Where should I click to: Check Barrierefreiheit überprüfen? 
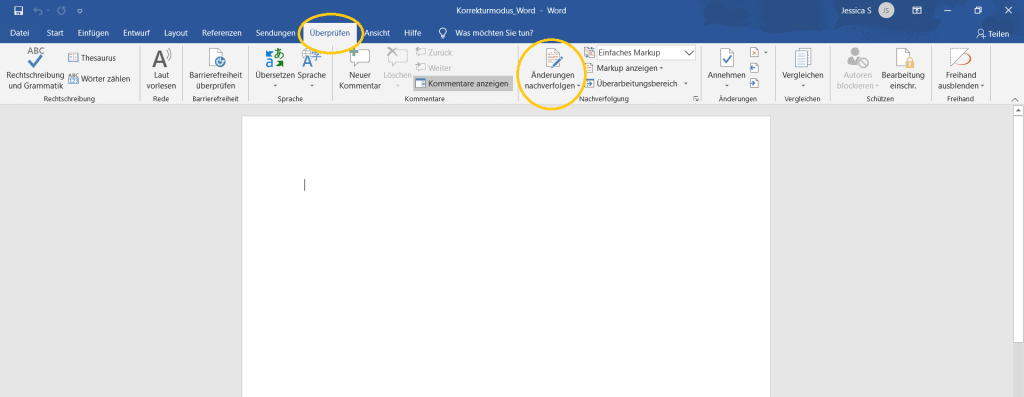(216, 69)
